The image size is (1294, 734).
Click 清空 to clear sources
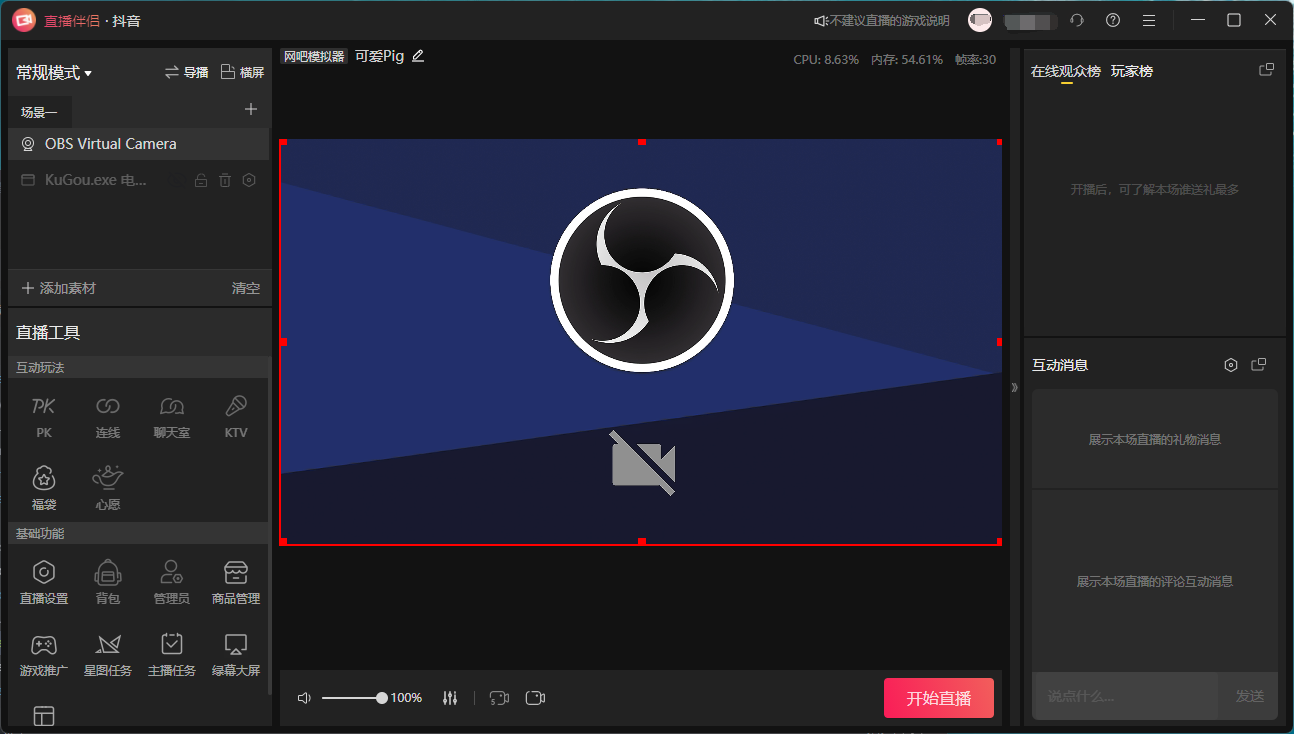246,288
